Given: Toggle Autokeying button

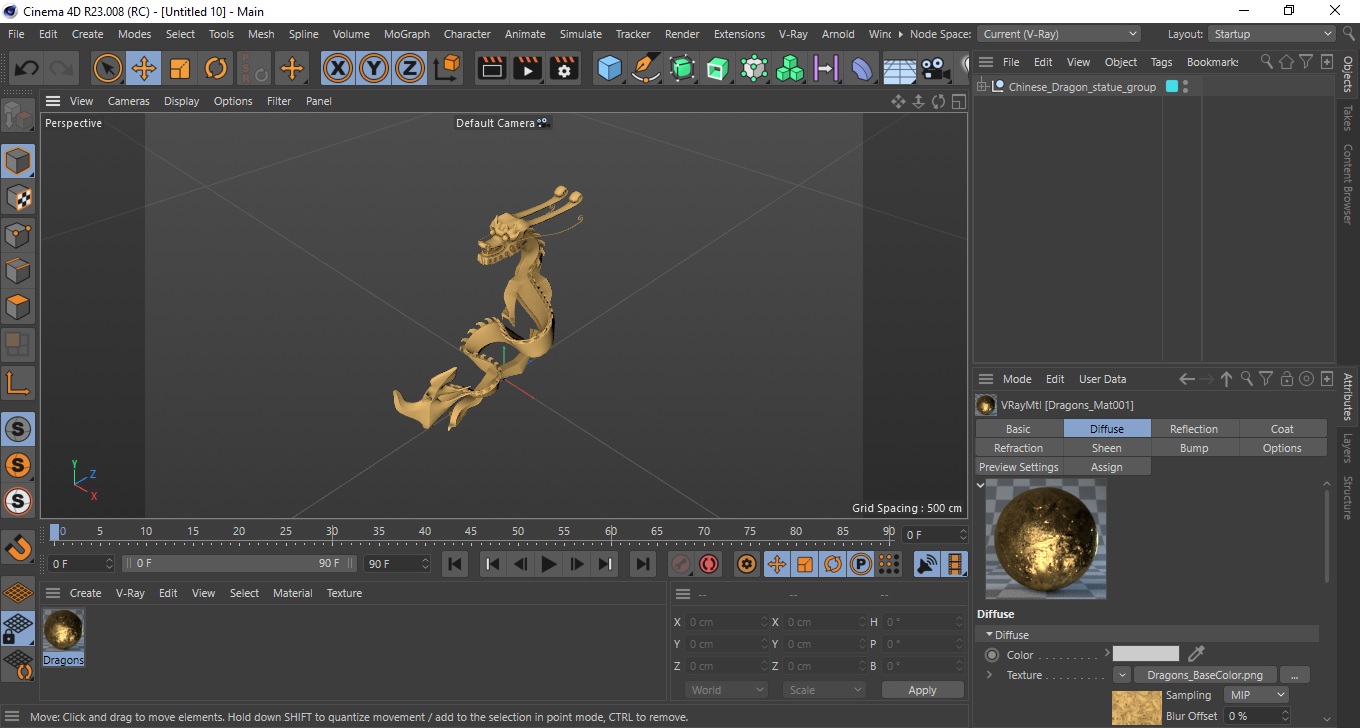Looking at the screenshot, I should tap(709, 564).
